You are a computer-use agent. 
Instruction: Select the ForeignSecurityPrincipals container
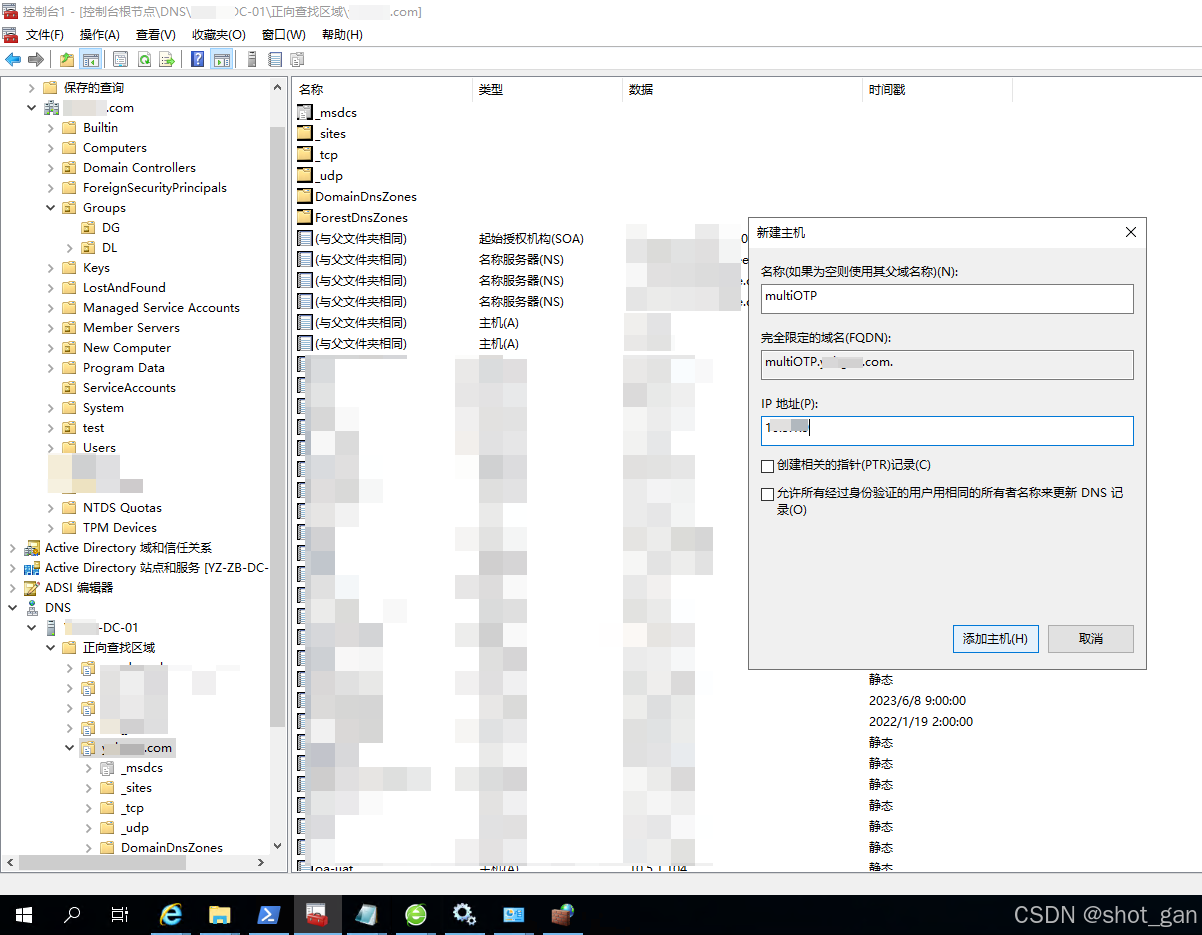(154, 188)
